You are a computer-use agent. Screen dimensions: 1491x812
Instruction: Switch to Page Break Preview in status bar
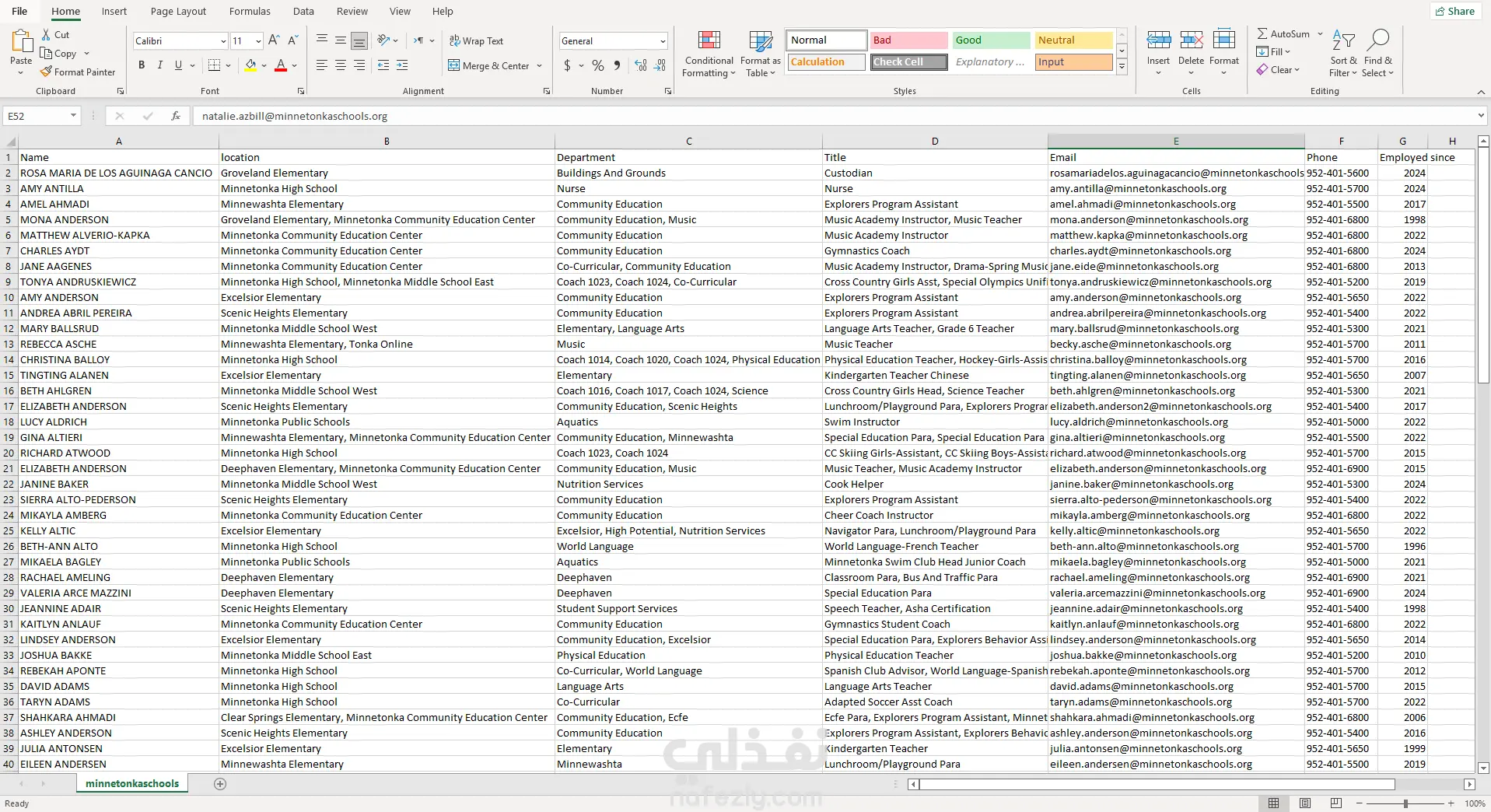[x=1336, y=803]
